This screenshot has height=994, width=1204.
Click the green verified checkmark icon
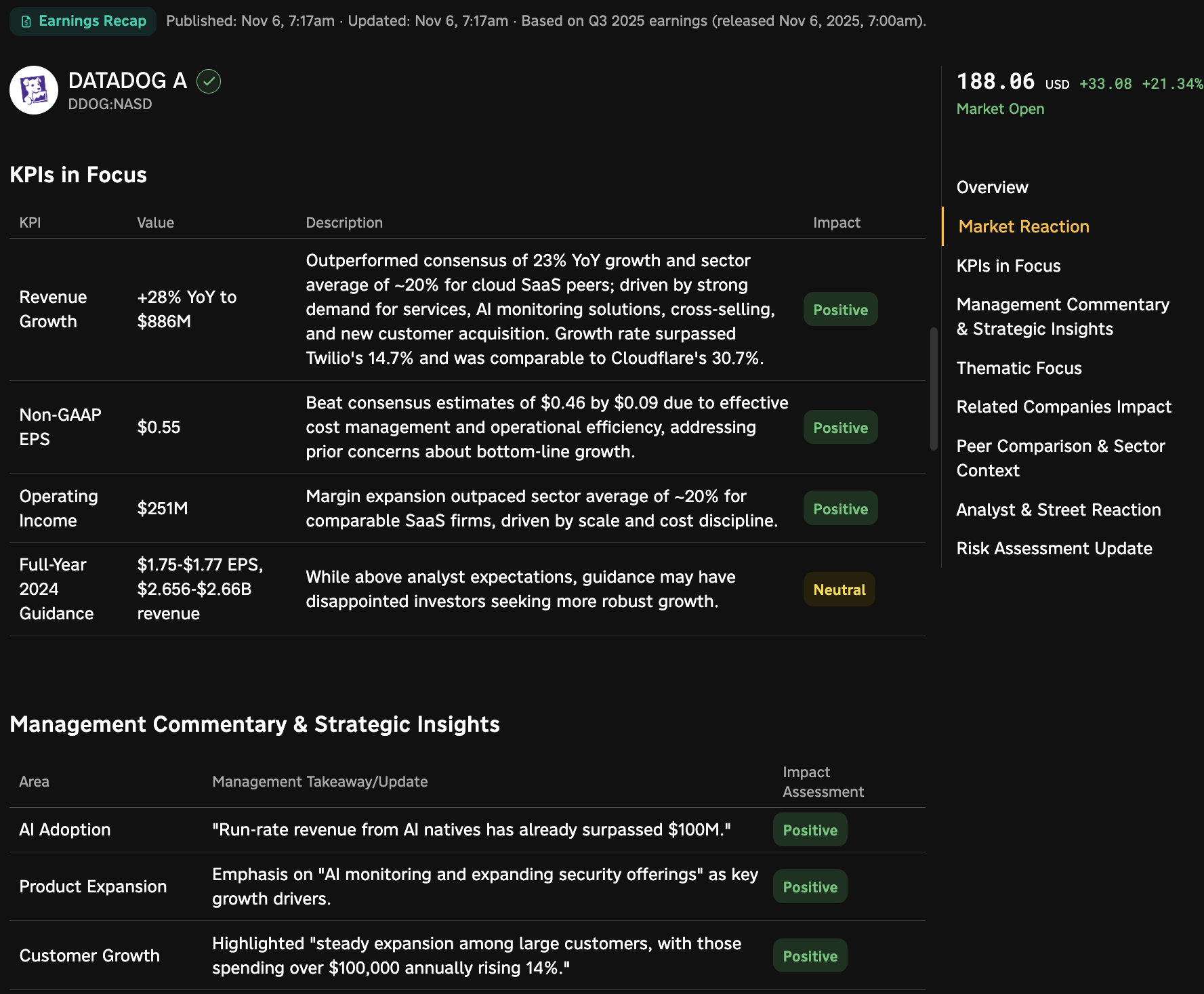209,81
